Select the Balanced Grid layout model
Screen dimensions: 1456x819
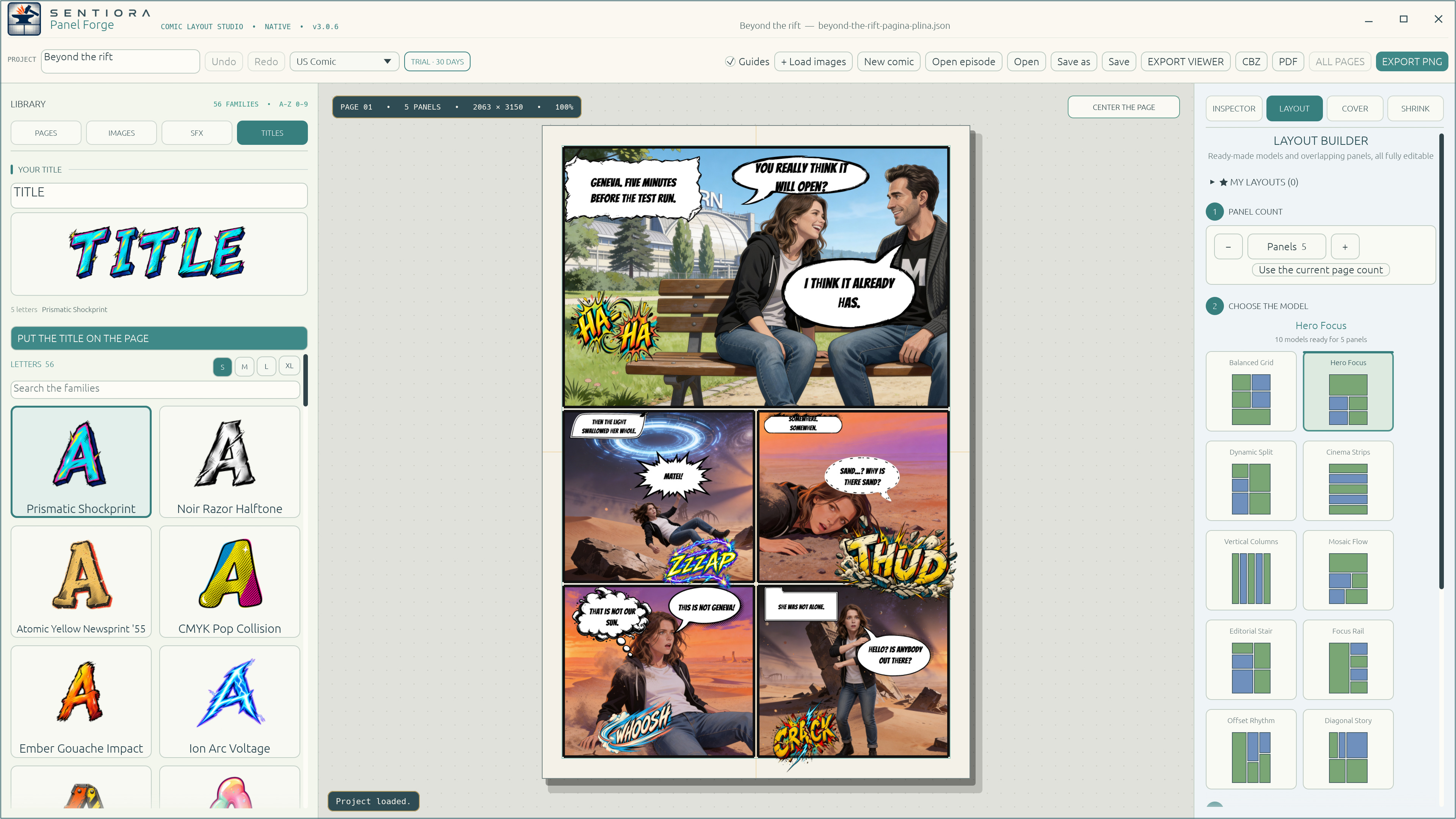(1251, 391)
